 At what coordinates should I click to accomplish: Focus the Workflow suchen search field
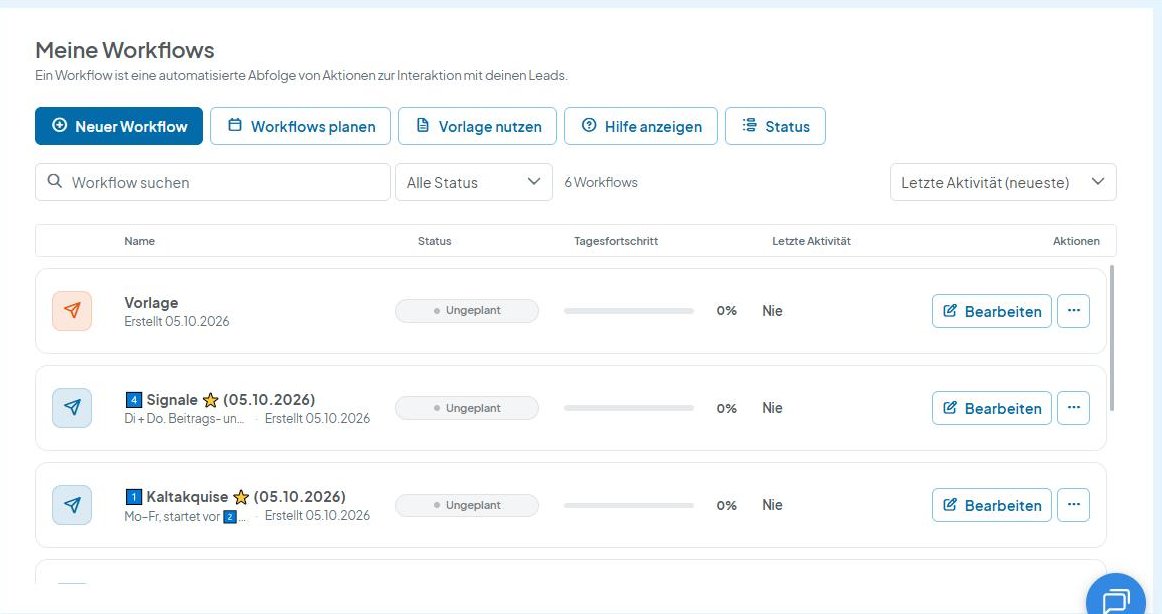coord(213,182)
